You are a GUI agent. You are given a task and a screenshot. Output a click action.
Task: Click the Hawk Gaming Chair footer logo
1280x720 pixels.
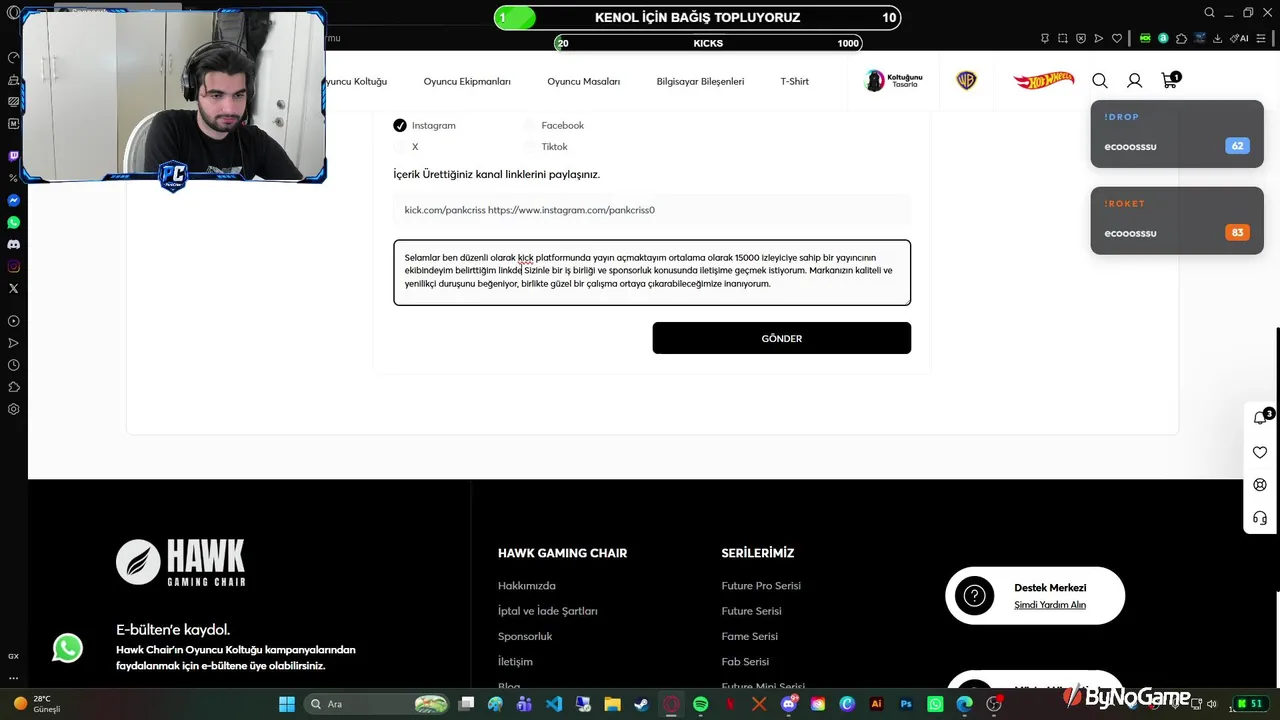(x=181, y=562)
